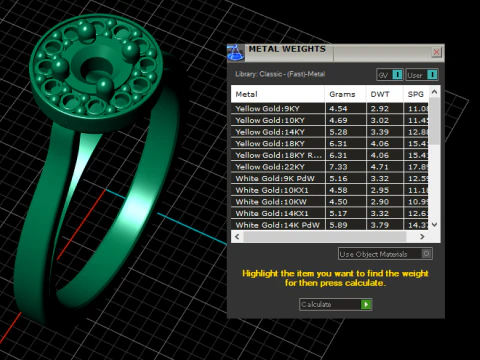Click the Calculate button

pyautogui.click(x=335, y=304)
